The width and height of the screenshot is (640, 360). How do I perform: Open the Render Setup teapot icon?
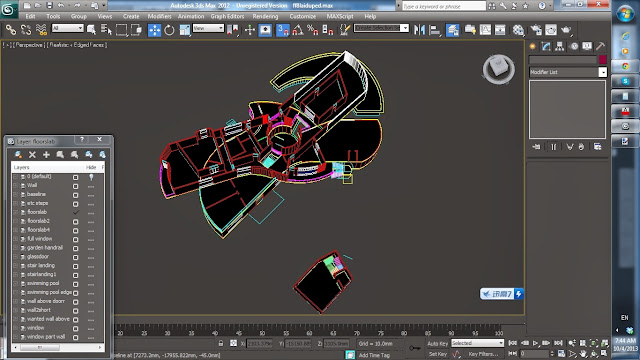tap(536, 30)
